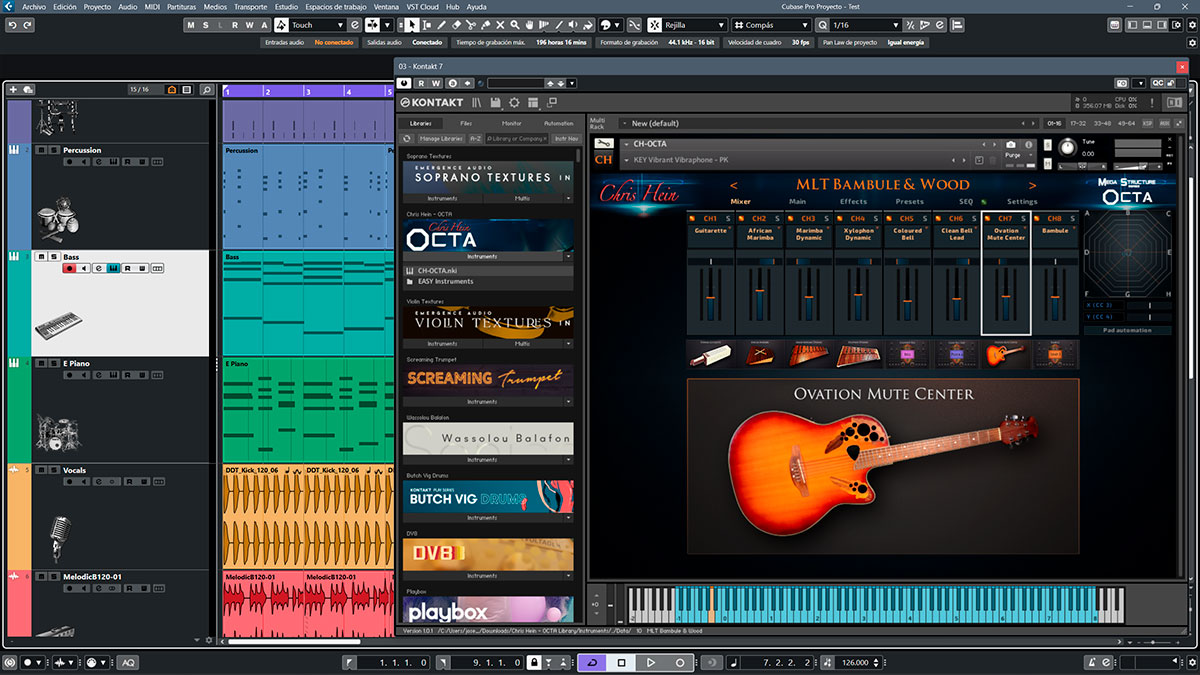Toggle the CH1 channel enable button
This screenshot has height=675, width=1200.
tap(692, 218)
